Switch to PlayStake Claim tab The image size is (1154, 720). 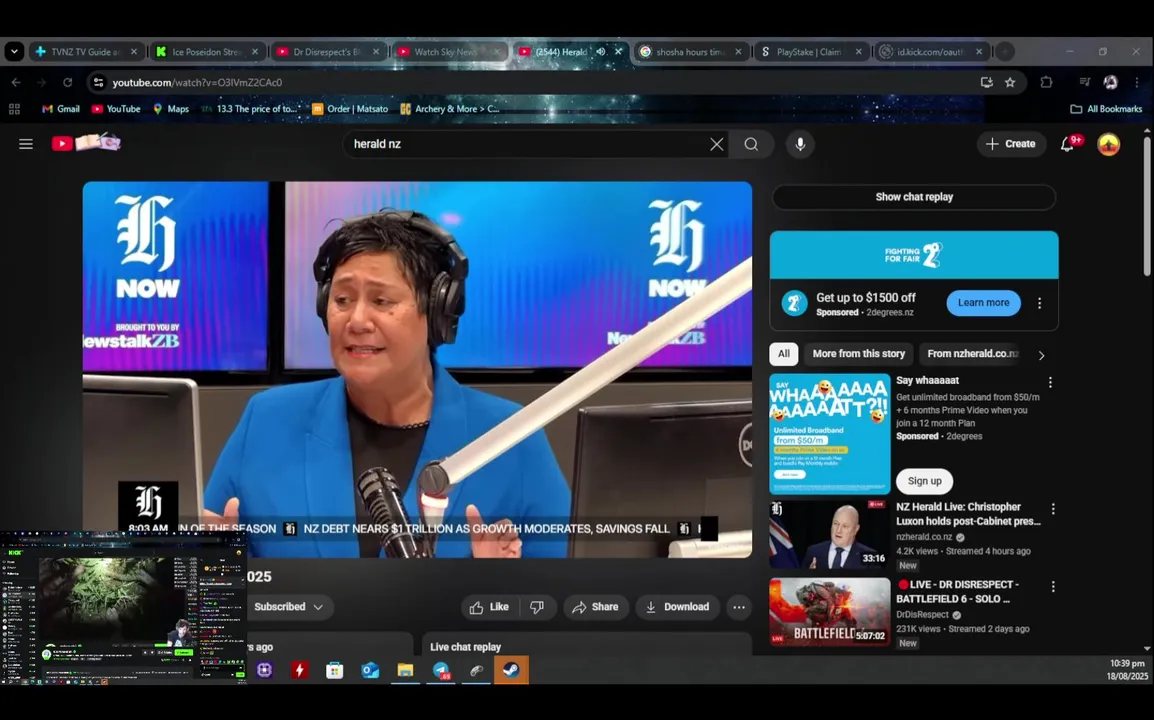811,52
